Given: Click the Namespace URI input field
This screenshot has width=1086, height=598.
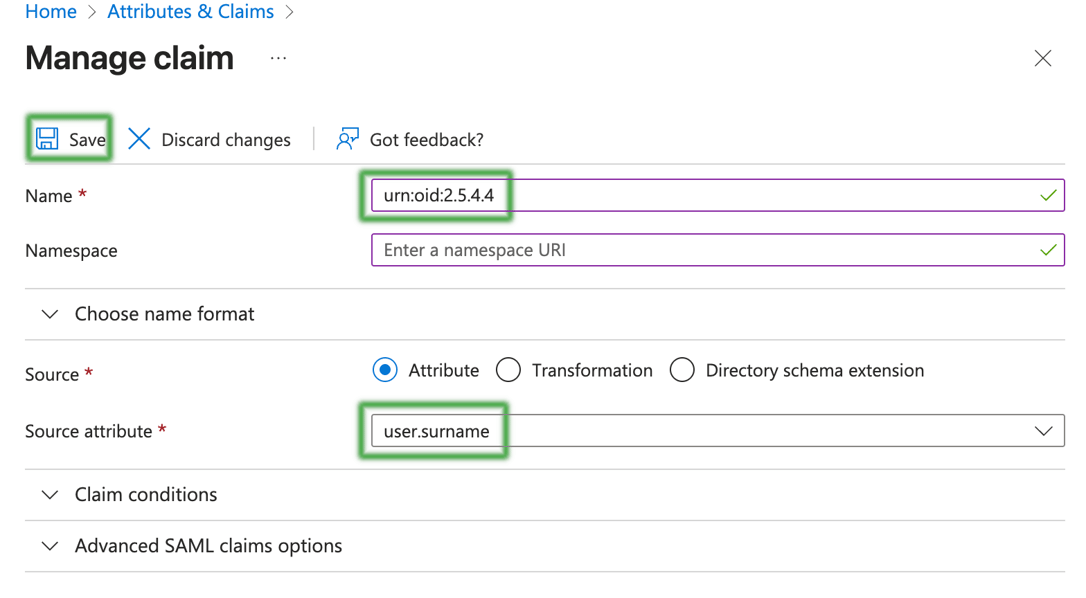Looking at the screenshot, I should point(700,250).
